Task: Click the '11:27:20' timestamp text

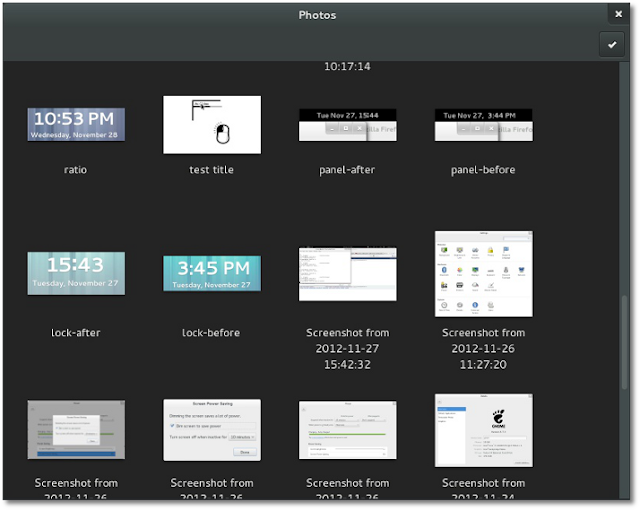Action: [483, 364]
